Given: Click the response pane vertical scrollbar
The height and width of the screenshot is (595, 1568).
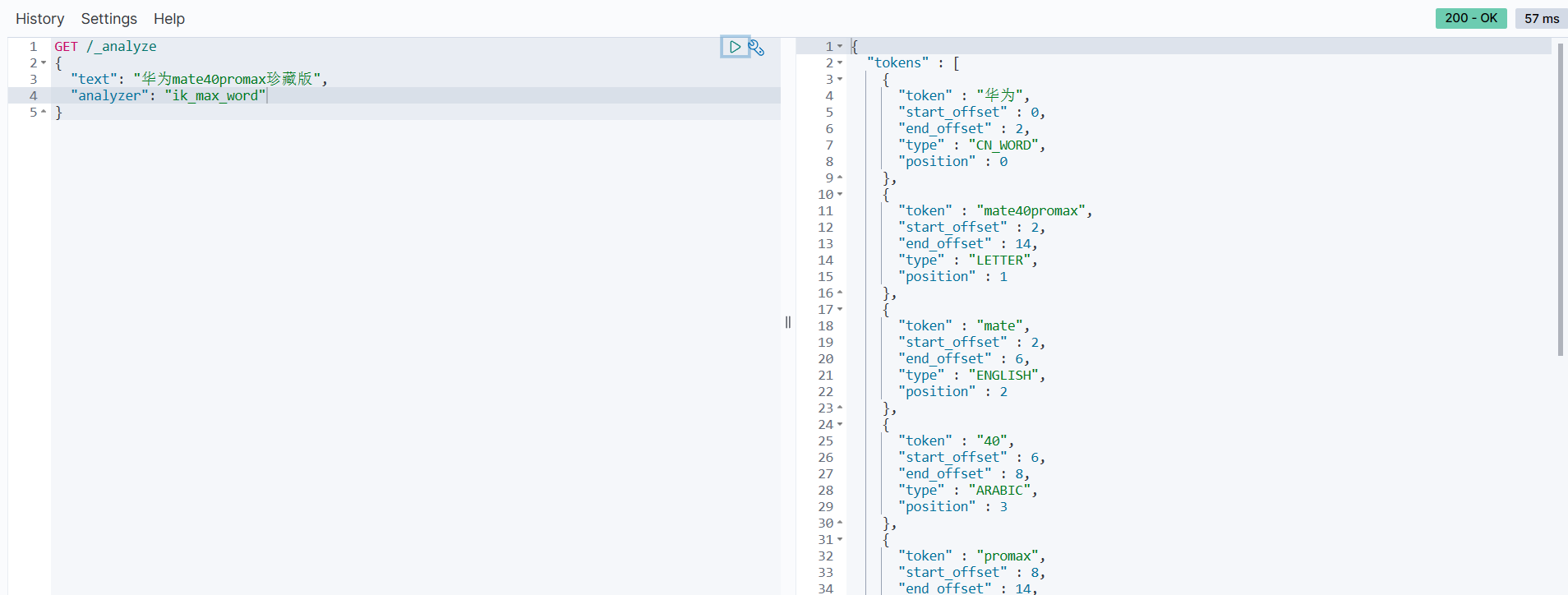Looking at the screenshot, I should 1561,200.
